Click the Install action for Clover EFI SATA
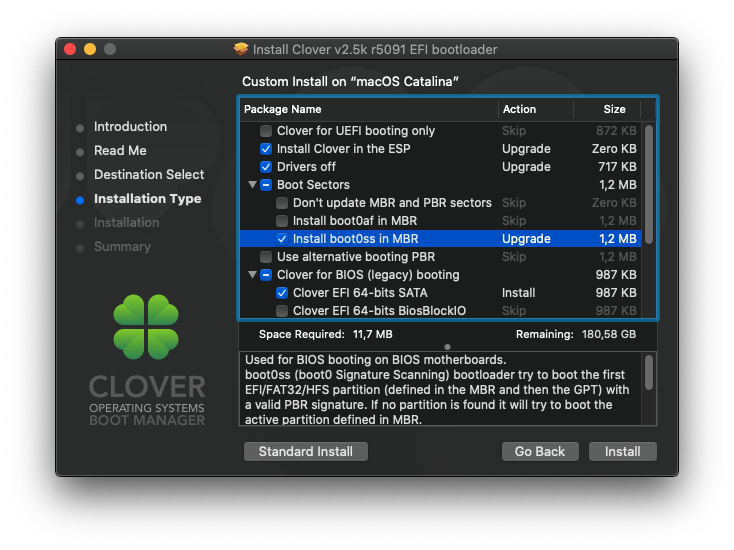This screenshot has height=550, width=734. pyautogui.click(x=518, y=293)
